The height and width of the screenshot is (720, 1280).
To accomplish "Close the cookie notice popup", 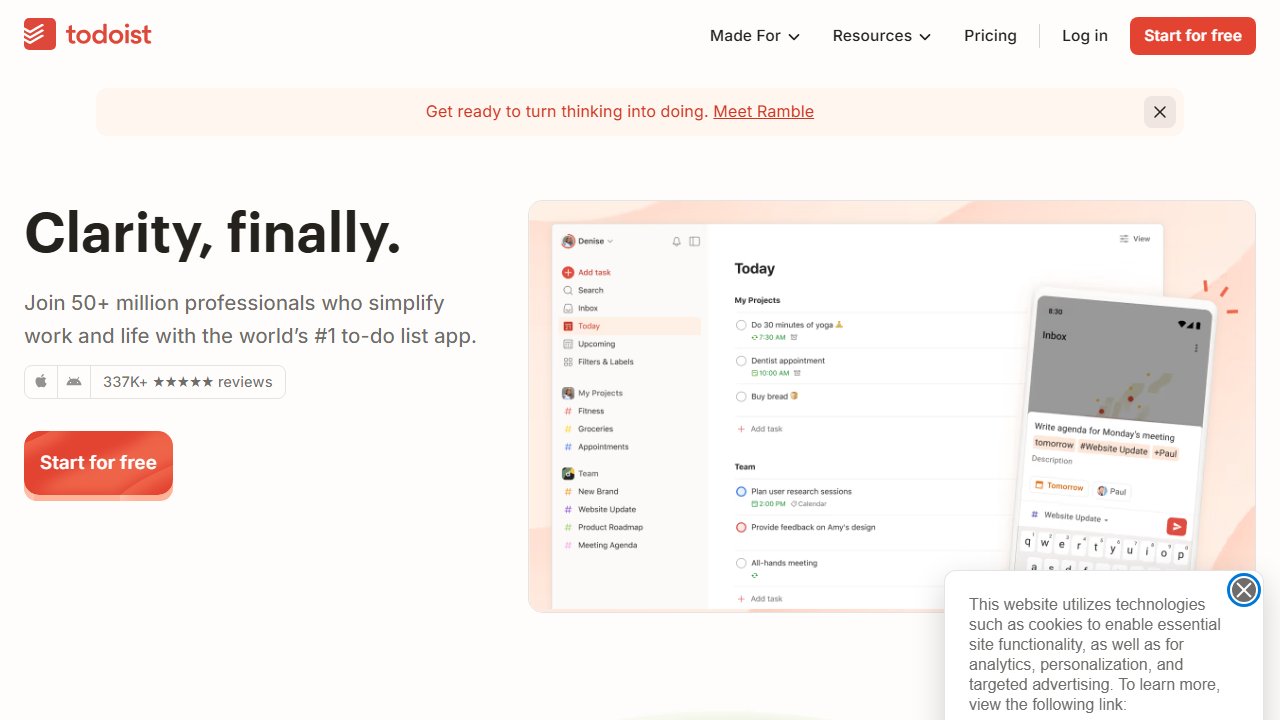I will 1244,591.
